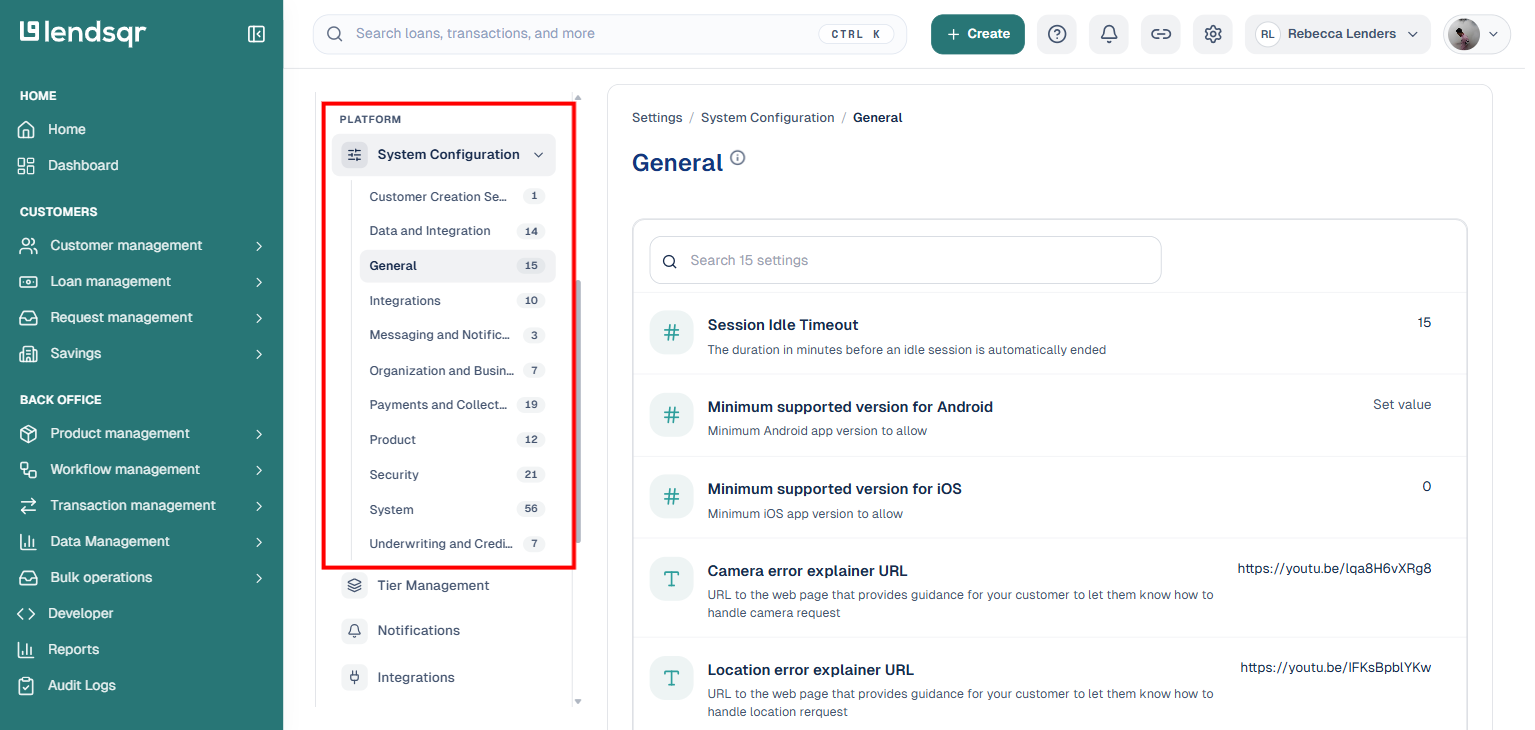Go to Settings breadcrumb link
Viewport: 1535px width, 730px height.
(657, 118)
